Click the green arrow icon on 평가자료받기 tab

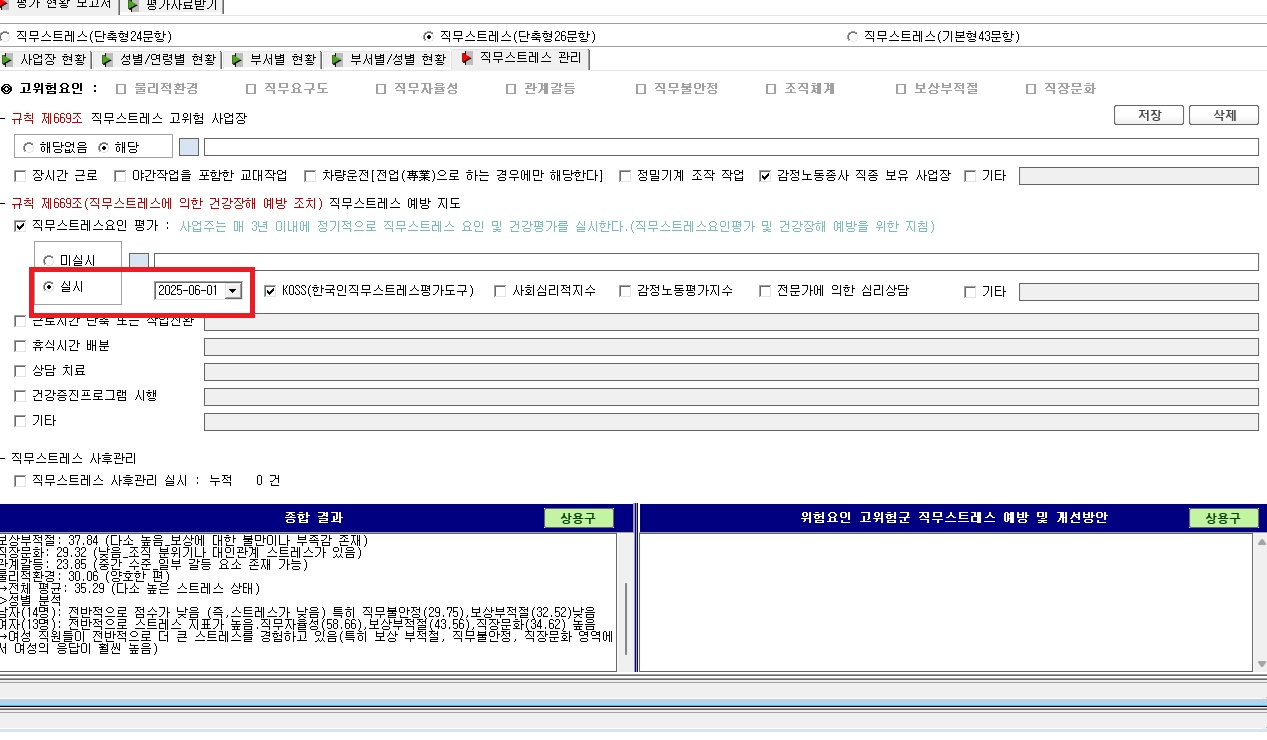click(134, 6)
